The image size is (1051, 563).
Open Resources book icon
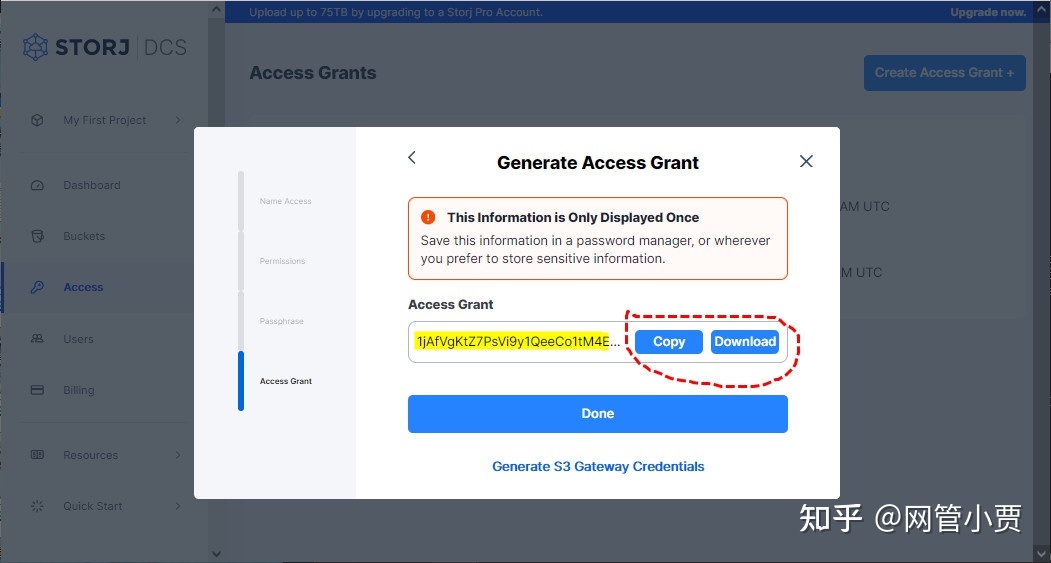(38, 454)
